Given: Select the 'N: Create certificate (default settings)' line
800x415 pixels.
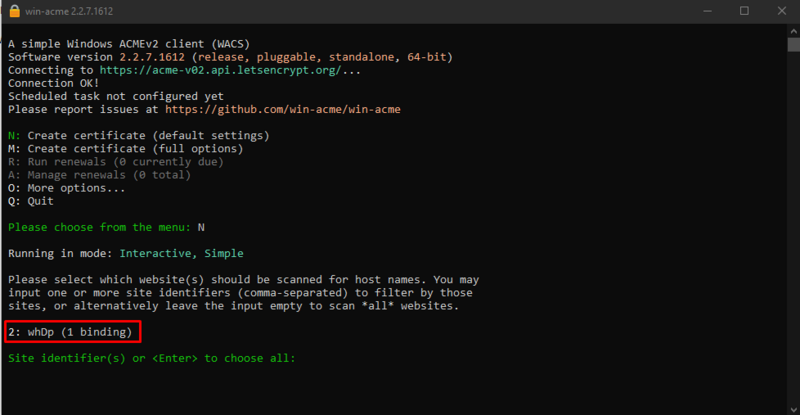Looking at the screenshot, I should pos(138,136).
